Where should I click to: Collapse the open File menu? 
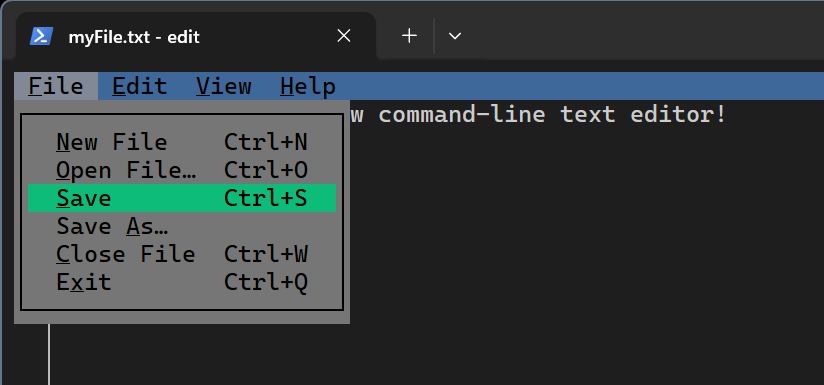pos(56,86)
